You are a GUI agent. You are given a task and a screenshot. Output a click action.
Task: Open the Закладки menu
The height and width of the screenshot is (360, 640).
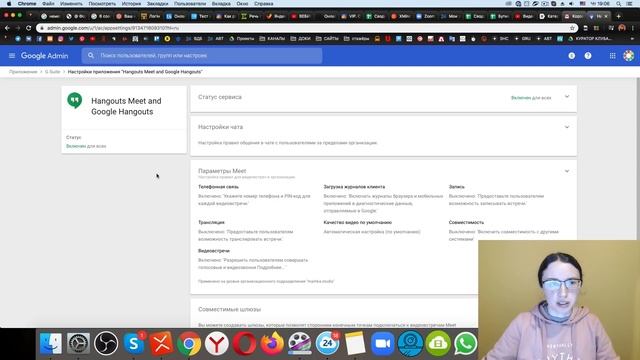pyautogui.click(x=158, y=4)
